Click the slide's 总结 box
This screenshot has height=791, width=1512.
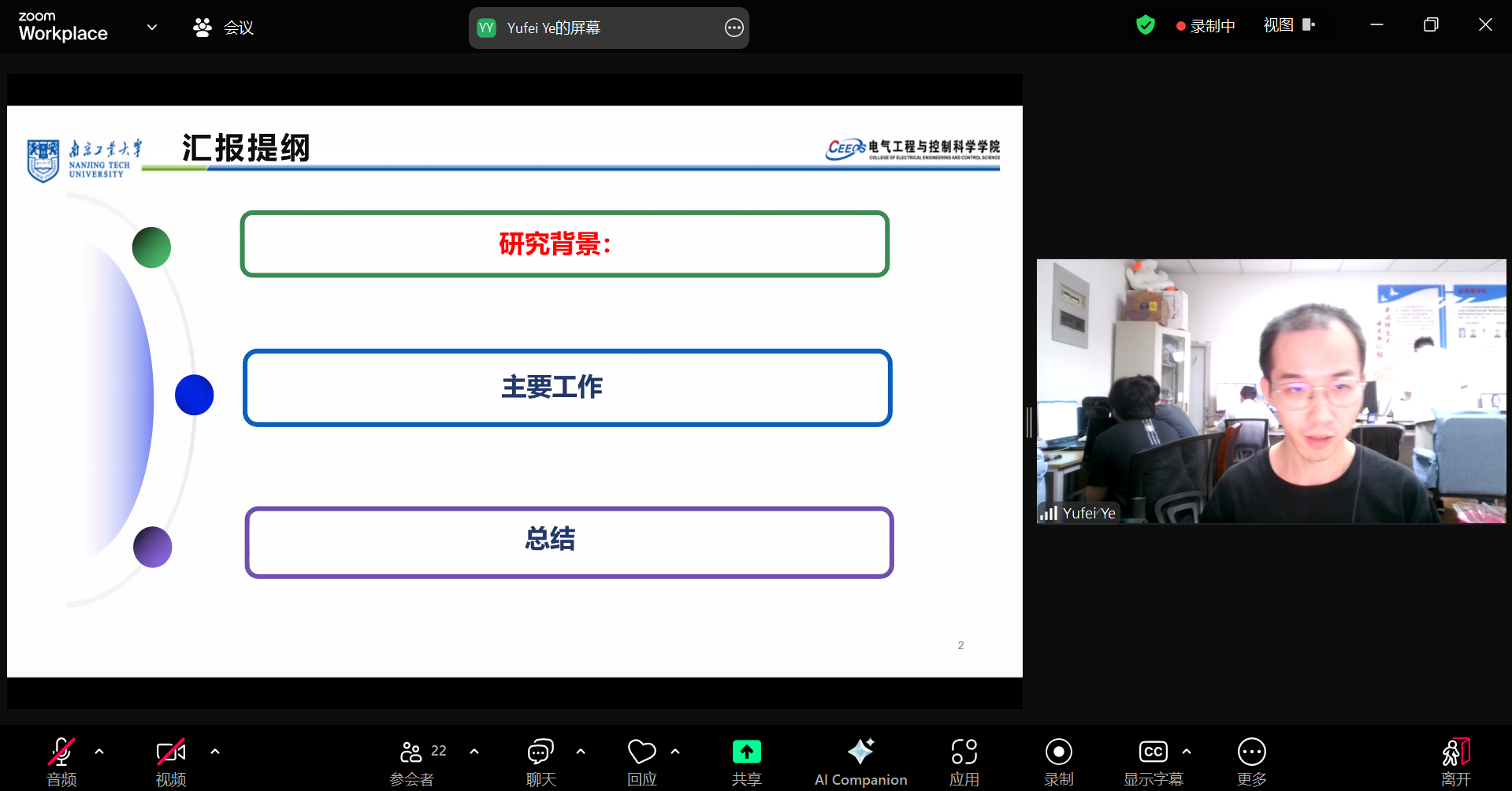point(569,542)
